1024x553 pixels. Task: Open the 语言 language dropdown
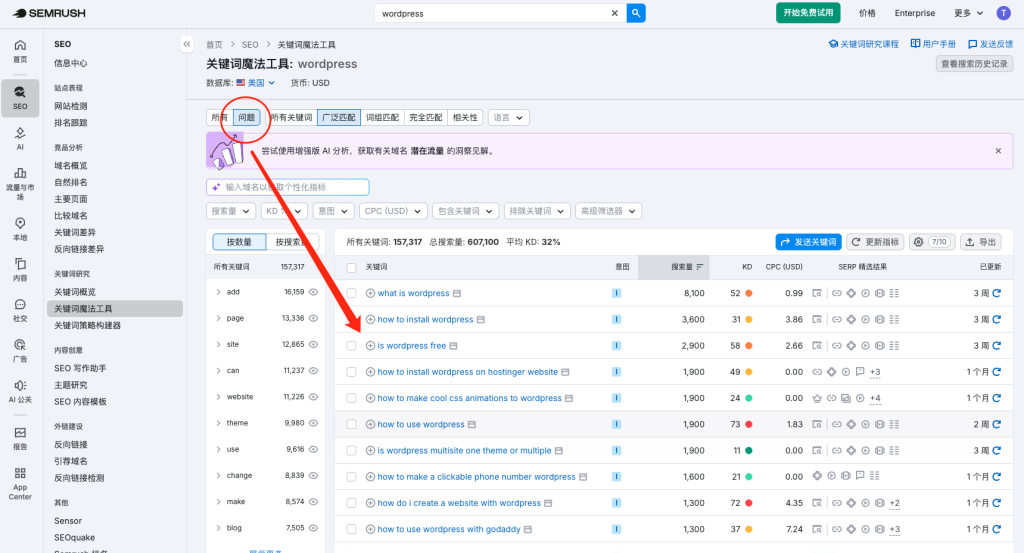(508, 118)
